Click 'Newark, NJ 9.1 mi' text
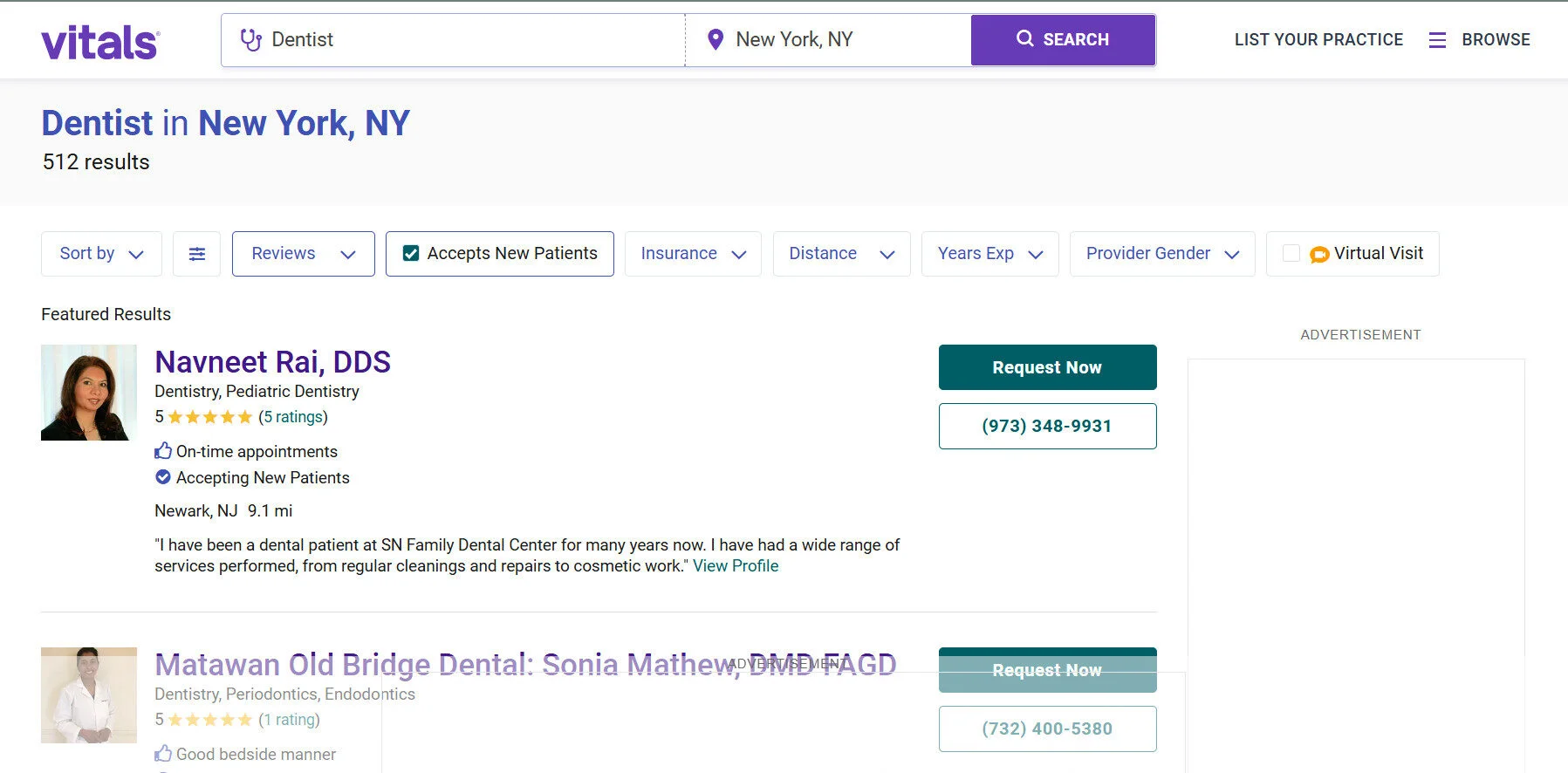 tap(223, 511)
